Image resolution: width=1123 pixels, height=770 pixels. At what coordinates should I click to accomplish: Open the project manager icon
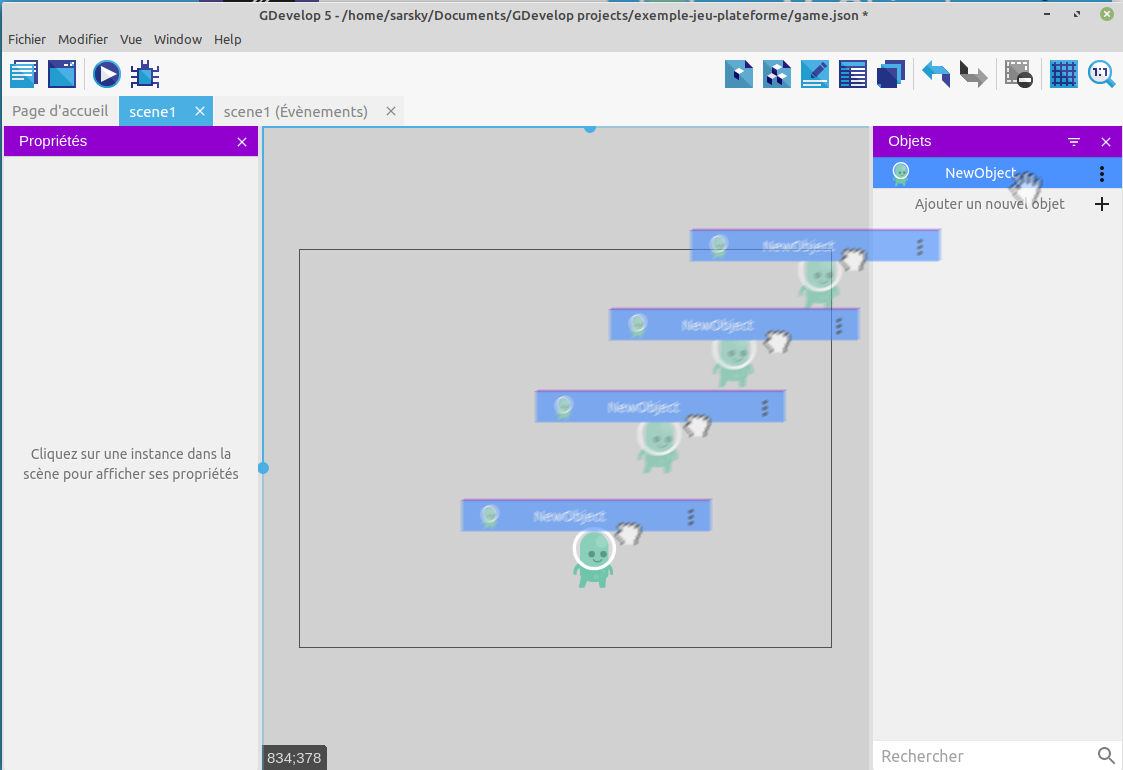point(24,75)
